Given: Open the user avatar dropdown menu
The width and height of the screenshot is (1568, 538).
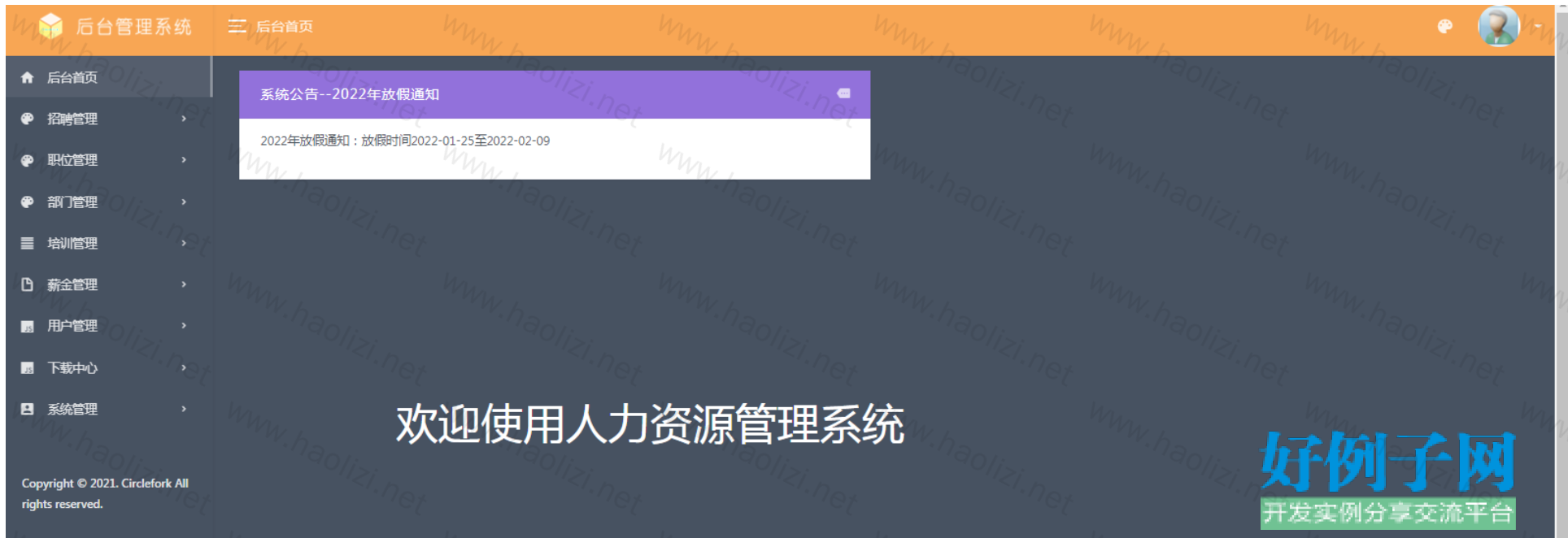Looking at the screenshot, I should (1500, 27).
